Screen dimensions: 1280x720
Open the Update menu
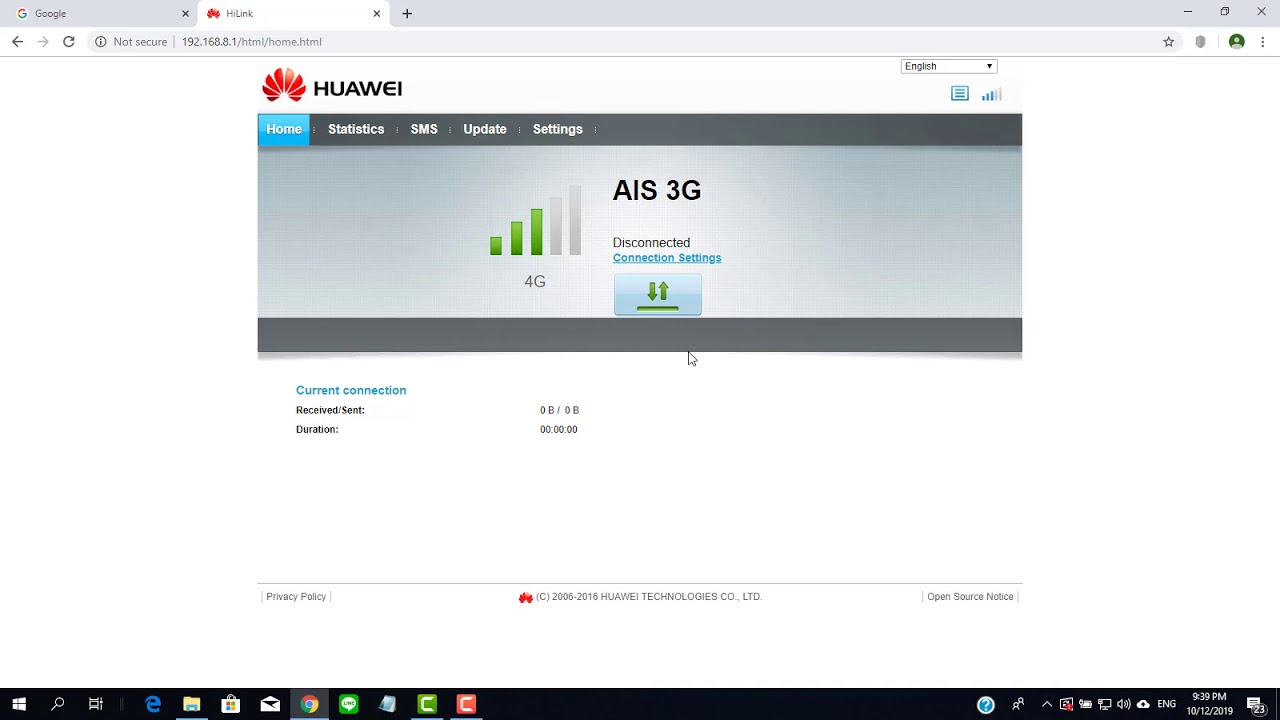485,129
